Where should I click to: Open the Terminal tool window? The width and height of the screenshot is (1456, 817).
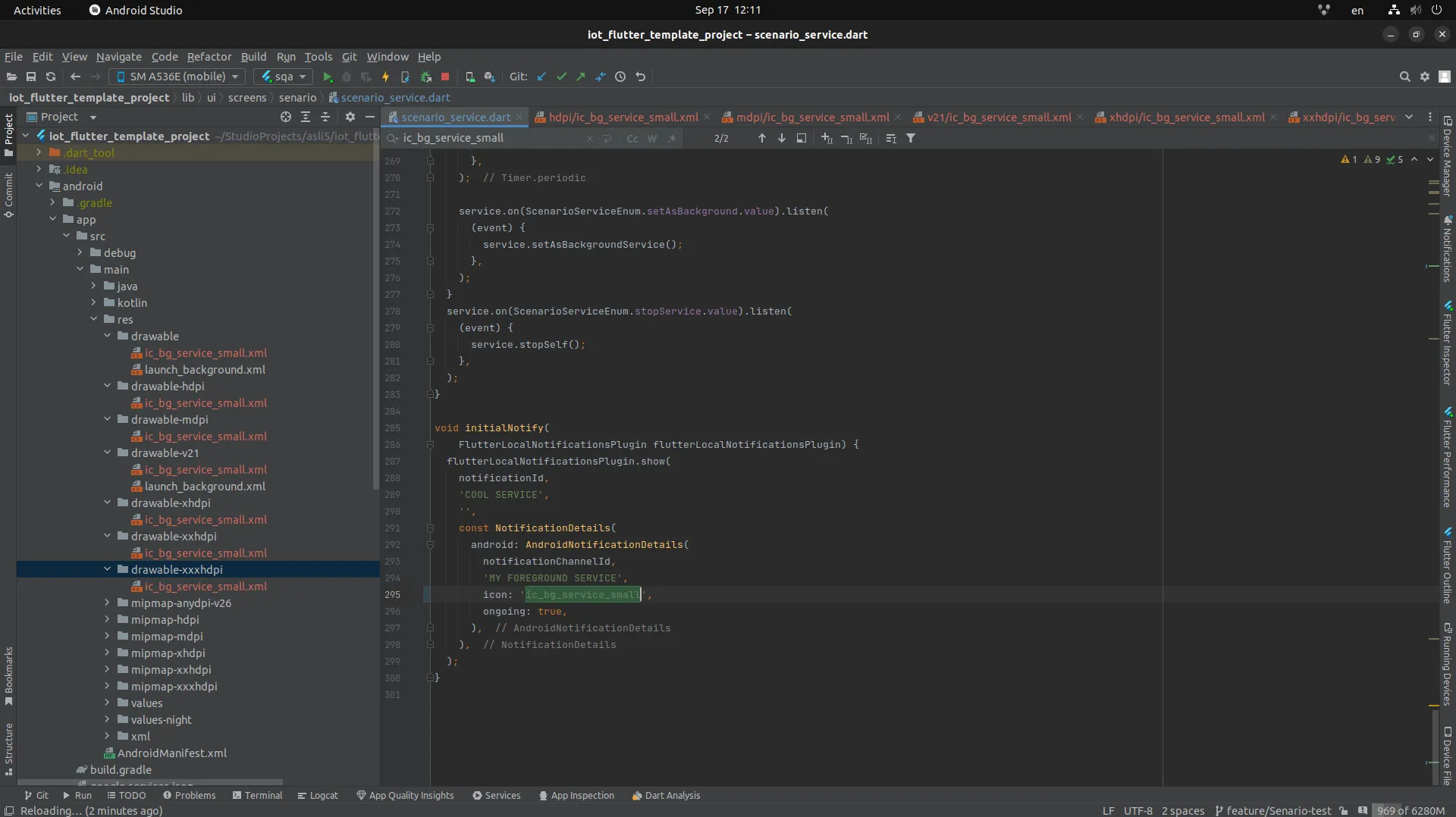257,796
